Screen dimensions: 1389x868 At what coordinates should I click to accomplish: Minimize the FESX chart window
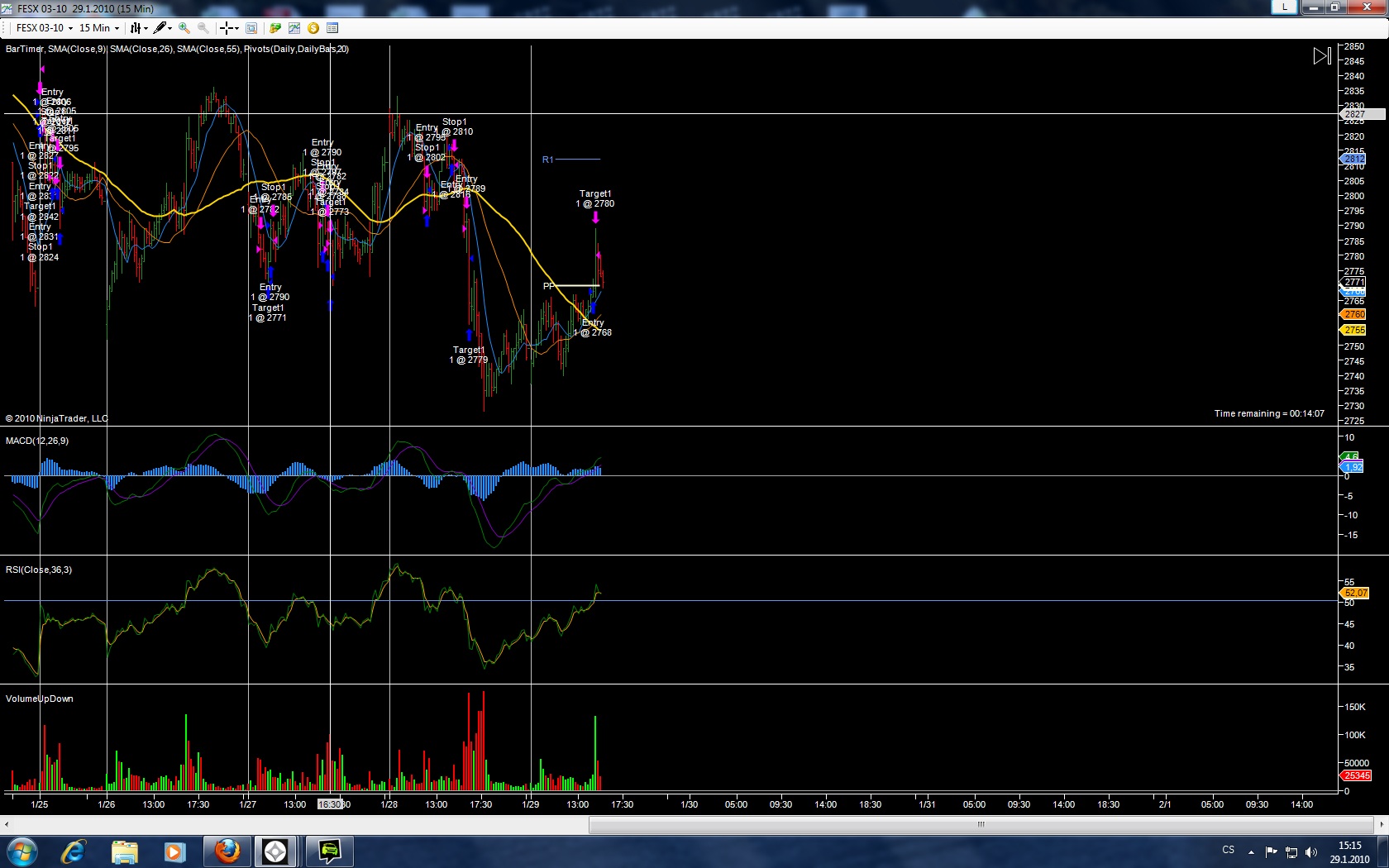(x=1313, y=7)
